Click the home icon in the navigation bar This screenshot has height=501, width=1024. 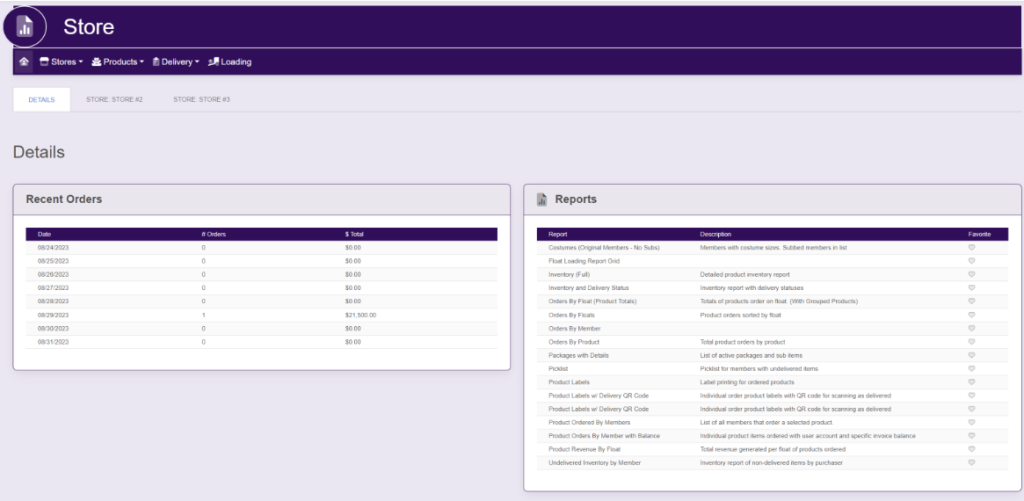pyautogui.click(x=23, y=62)
